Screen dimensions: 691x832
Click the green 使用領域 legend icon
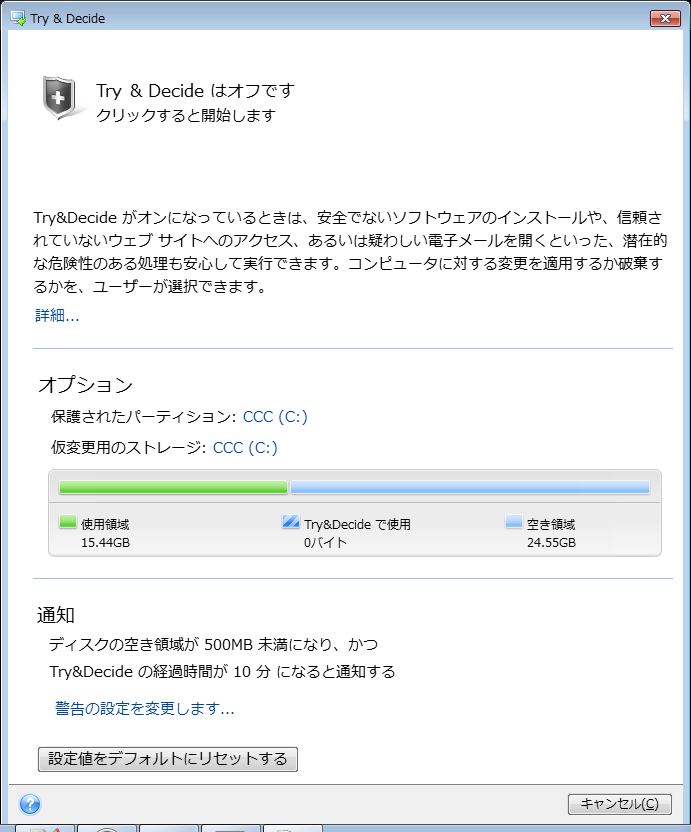click(68, 522)
